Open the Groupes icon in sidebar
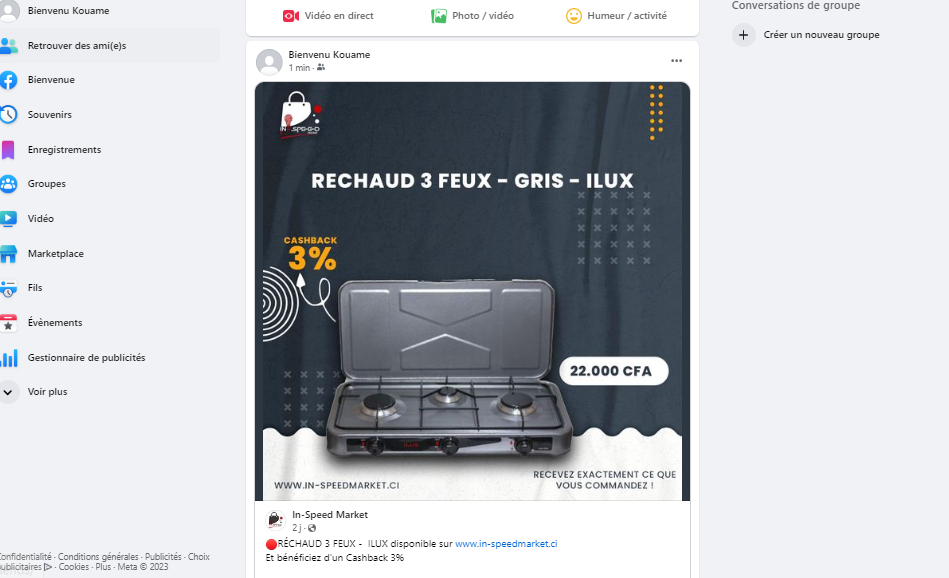Viewport: 949px width, 578px height. (8, 183)
